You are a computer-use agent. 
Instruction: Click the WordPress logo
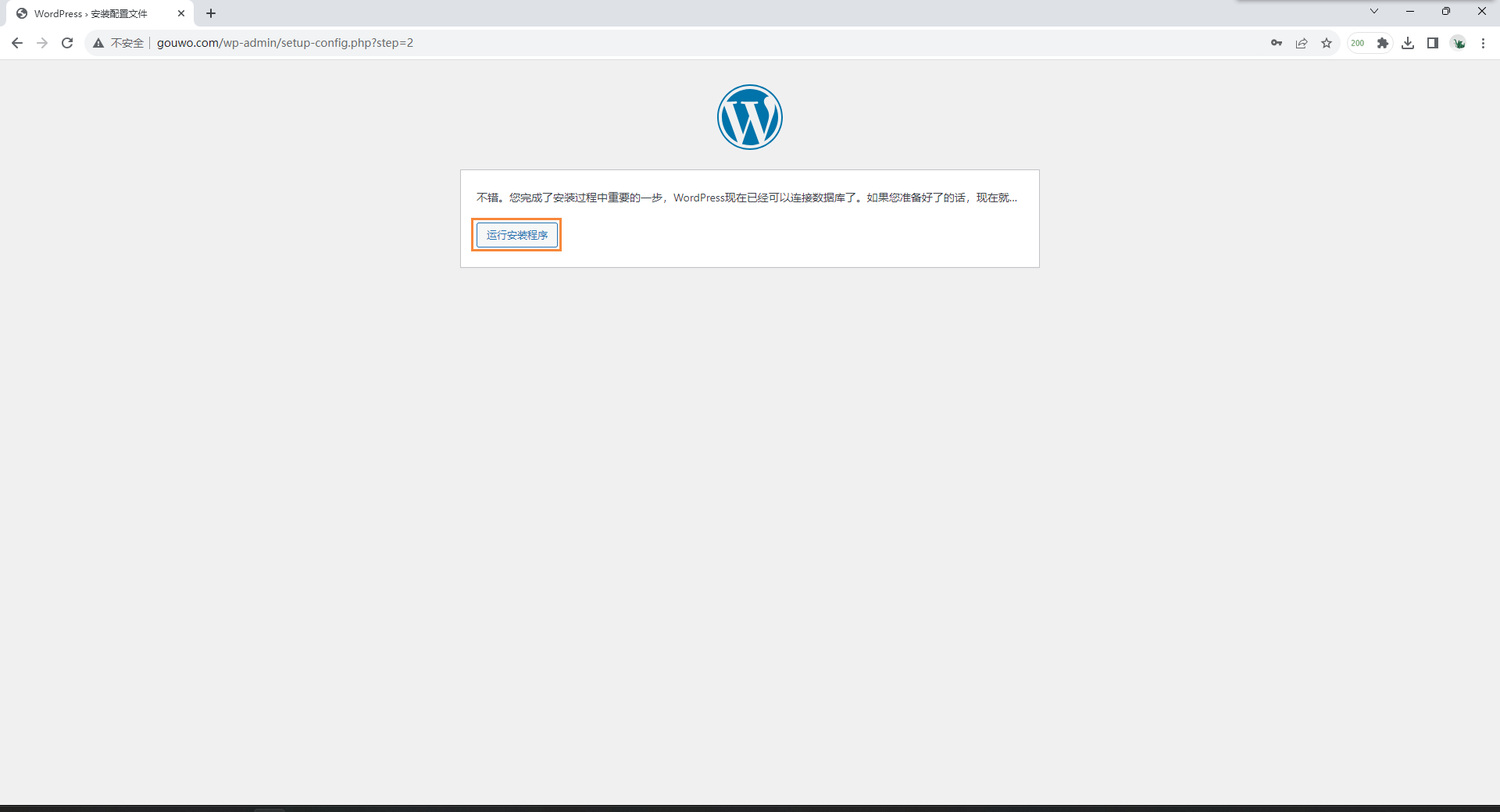[x=750, y=117]
